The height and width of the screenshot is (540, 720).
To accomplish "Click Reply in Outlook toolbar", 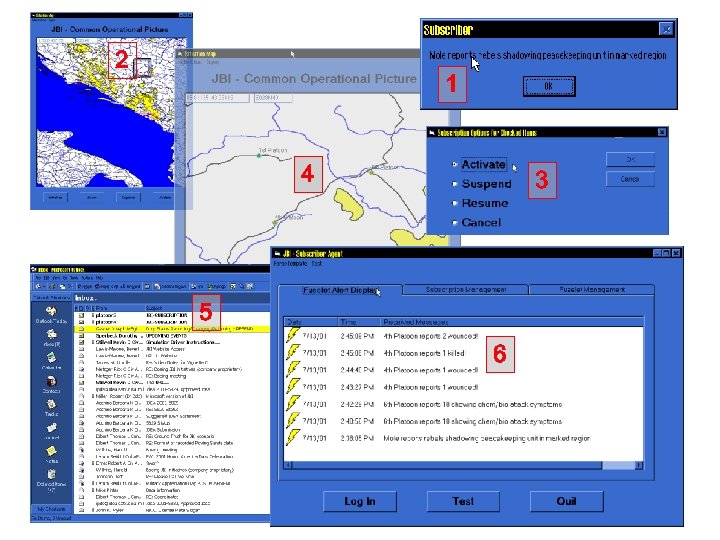I will 84,286.
